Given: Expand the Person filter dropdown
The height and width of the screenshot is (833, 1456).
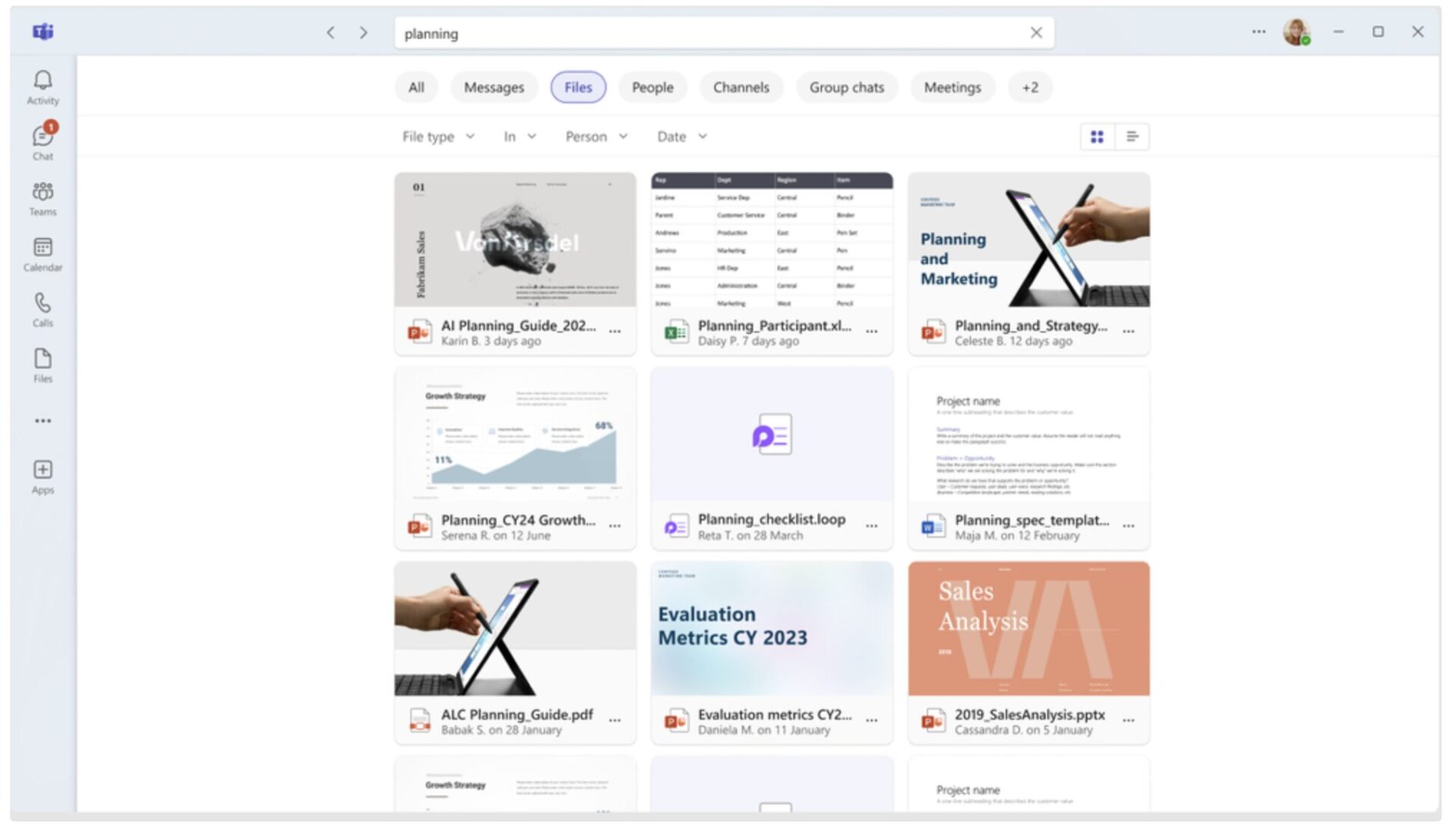Looking at the screenshot, I should (x=596, y=136).
